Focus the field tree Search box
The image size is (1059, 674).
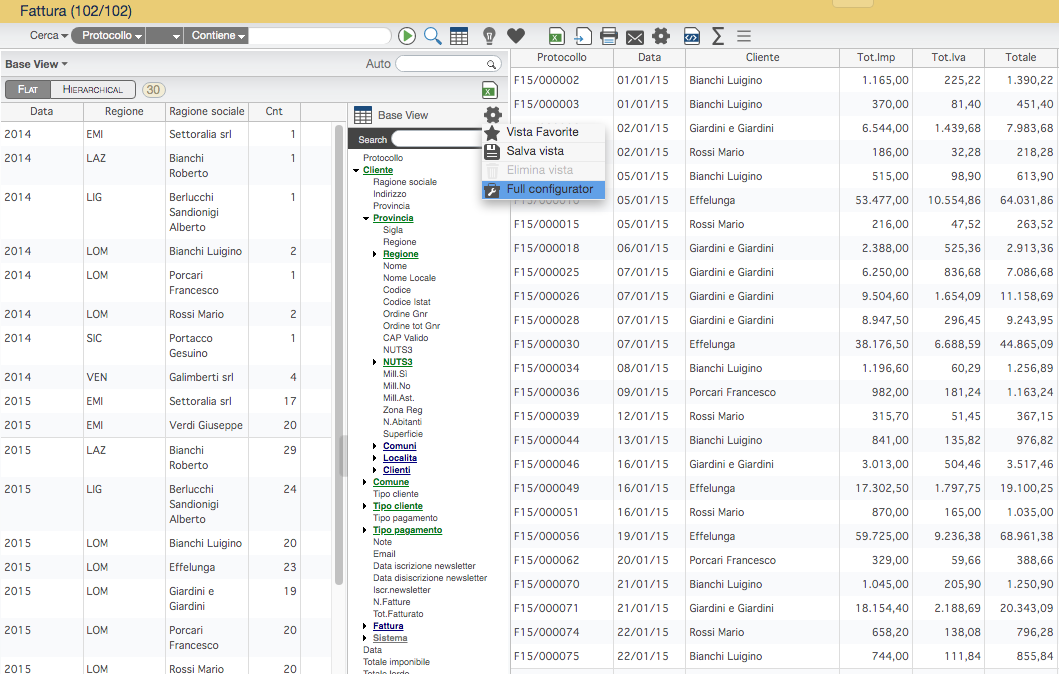click(436, 139)
